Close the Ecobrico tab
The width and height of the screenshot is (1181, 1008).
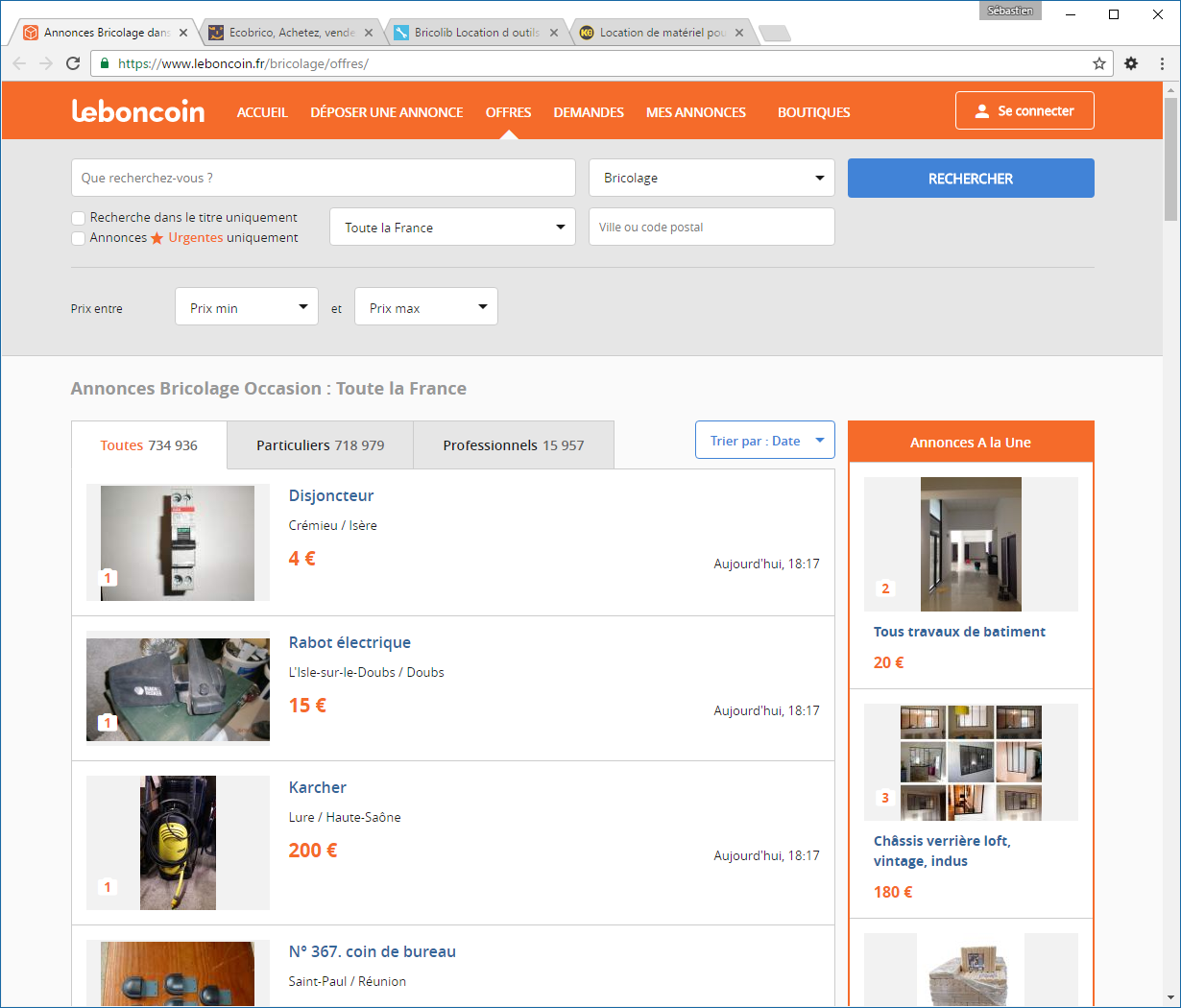(369, 33)
